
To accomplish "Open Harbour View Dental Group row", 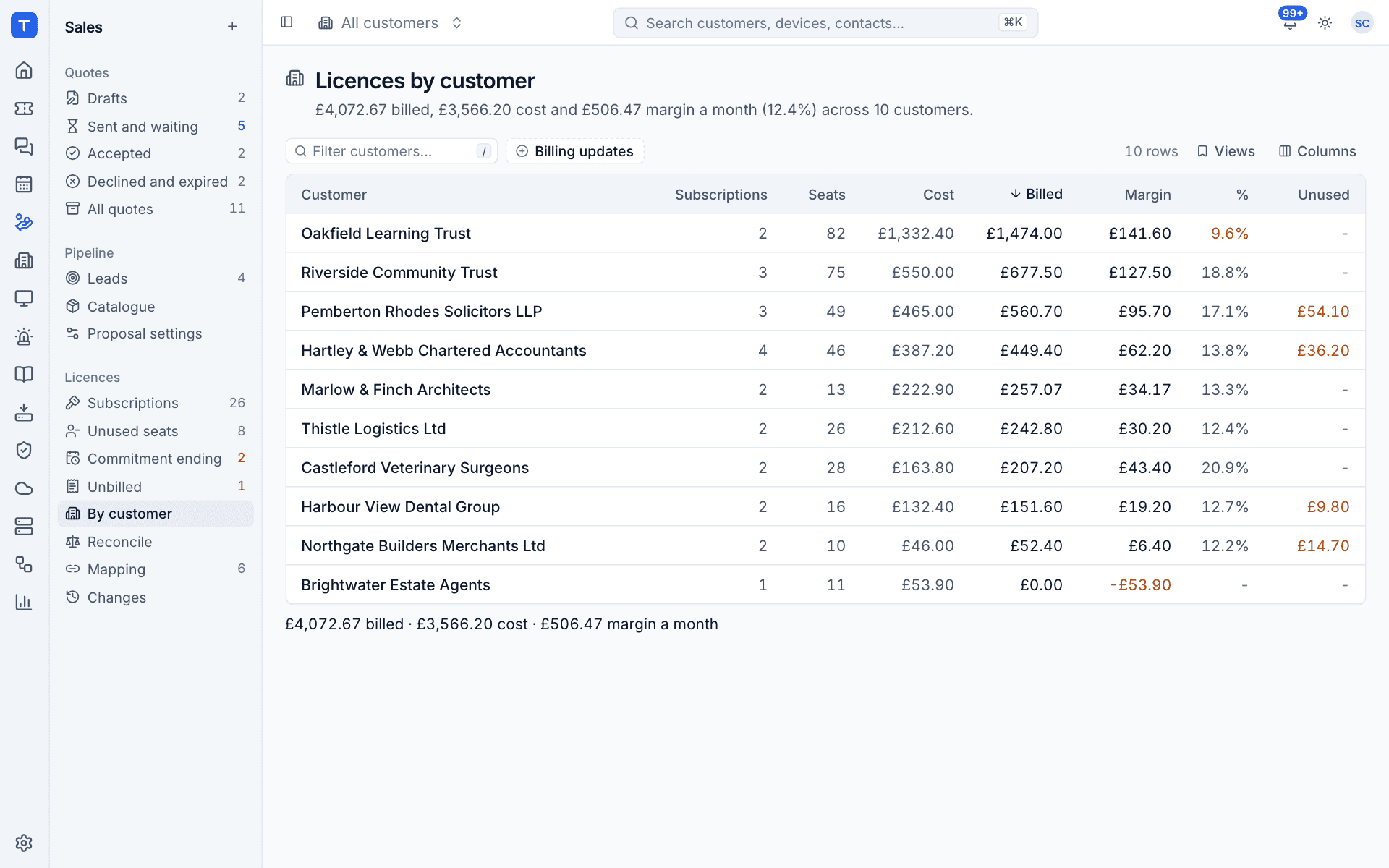I will tap(825, 506).
